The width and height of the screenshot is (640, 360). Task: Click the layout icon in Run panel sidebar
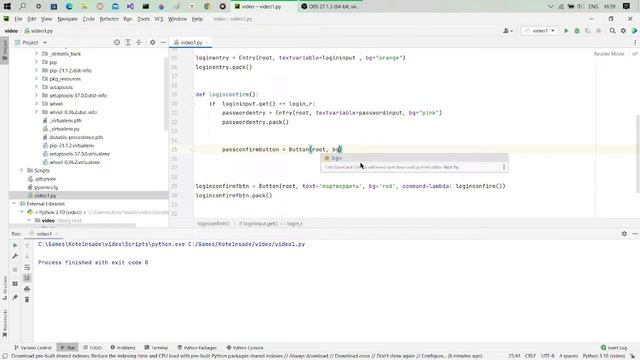15,284
